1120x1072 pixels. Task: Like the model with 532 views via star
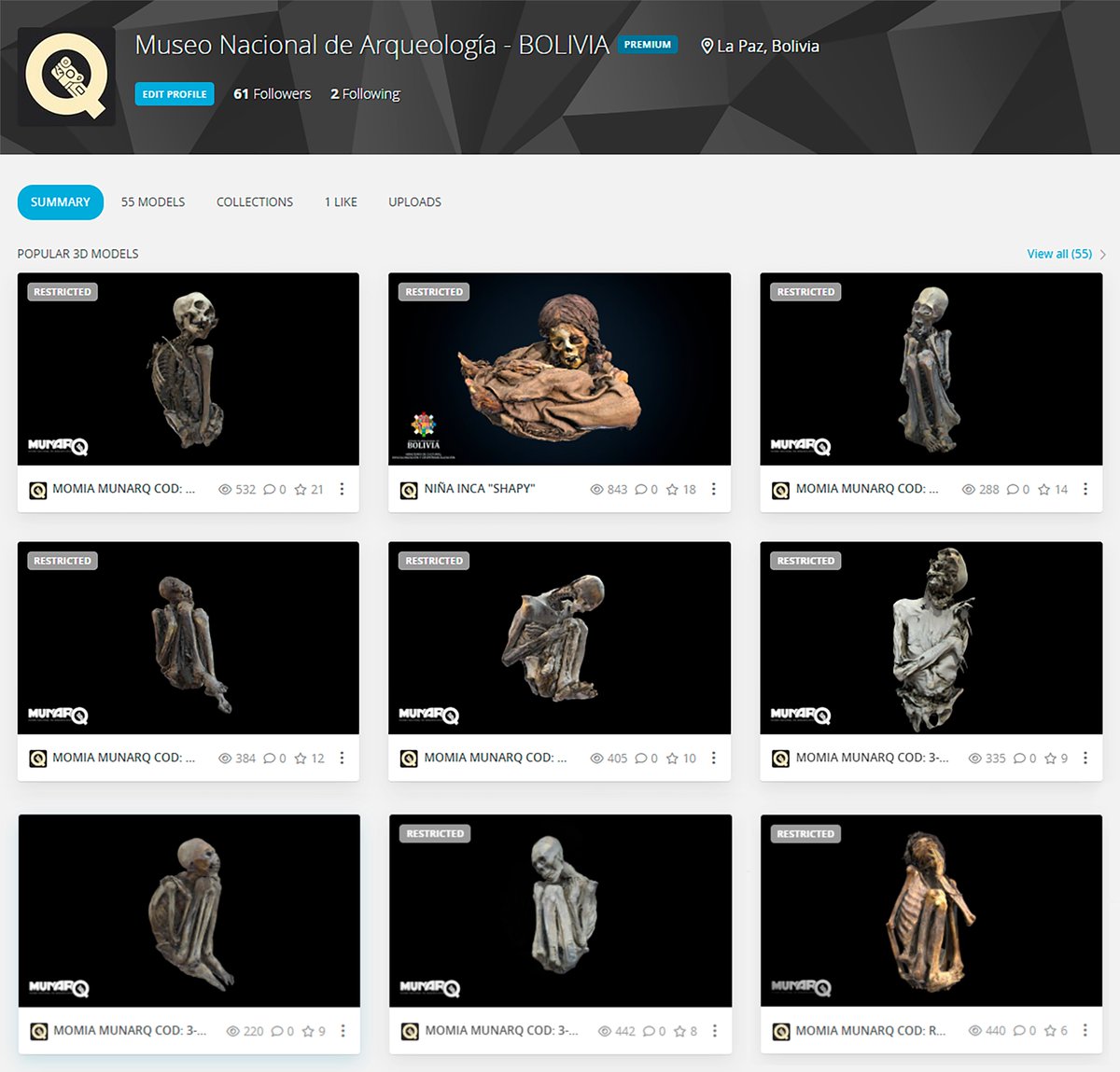pyautogui.click(x=301, y=489)
